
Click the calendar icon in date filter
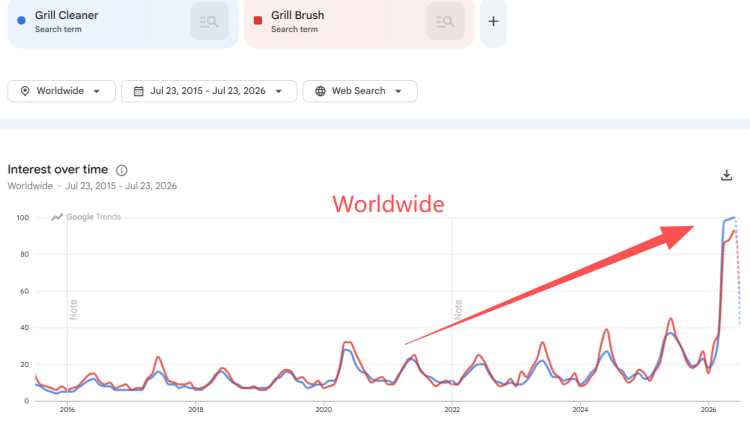tap(138, 91)
